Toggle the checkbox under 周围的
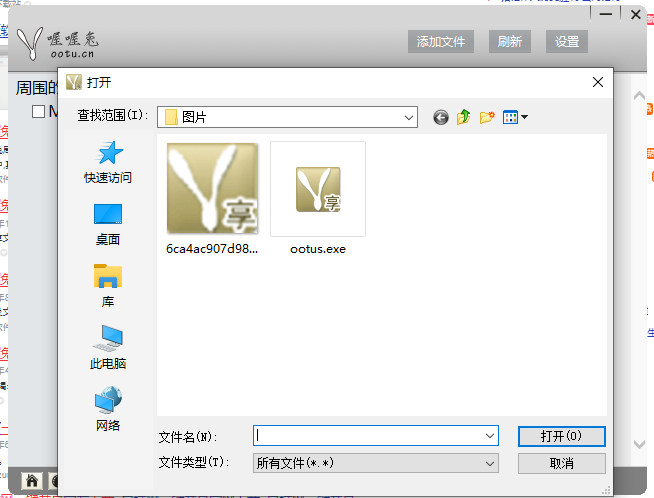This screenshot has width=654, height=498. (39, 111)
